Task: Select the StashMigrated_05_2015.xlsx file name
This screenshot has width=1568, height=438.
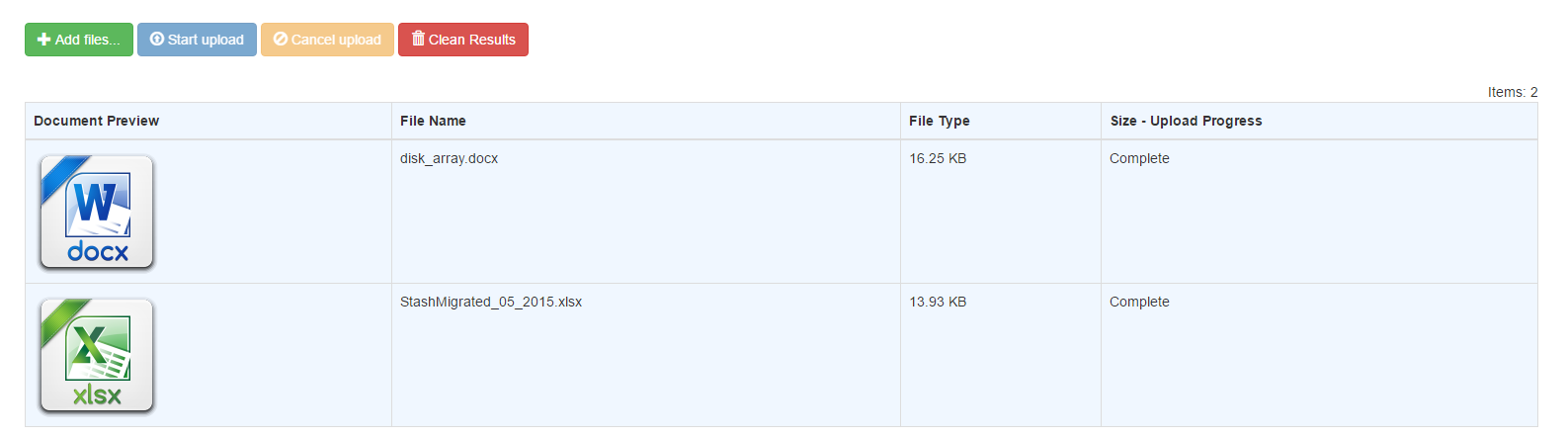Action: (x=491, y=302)
